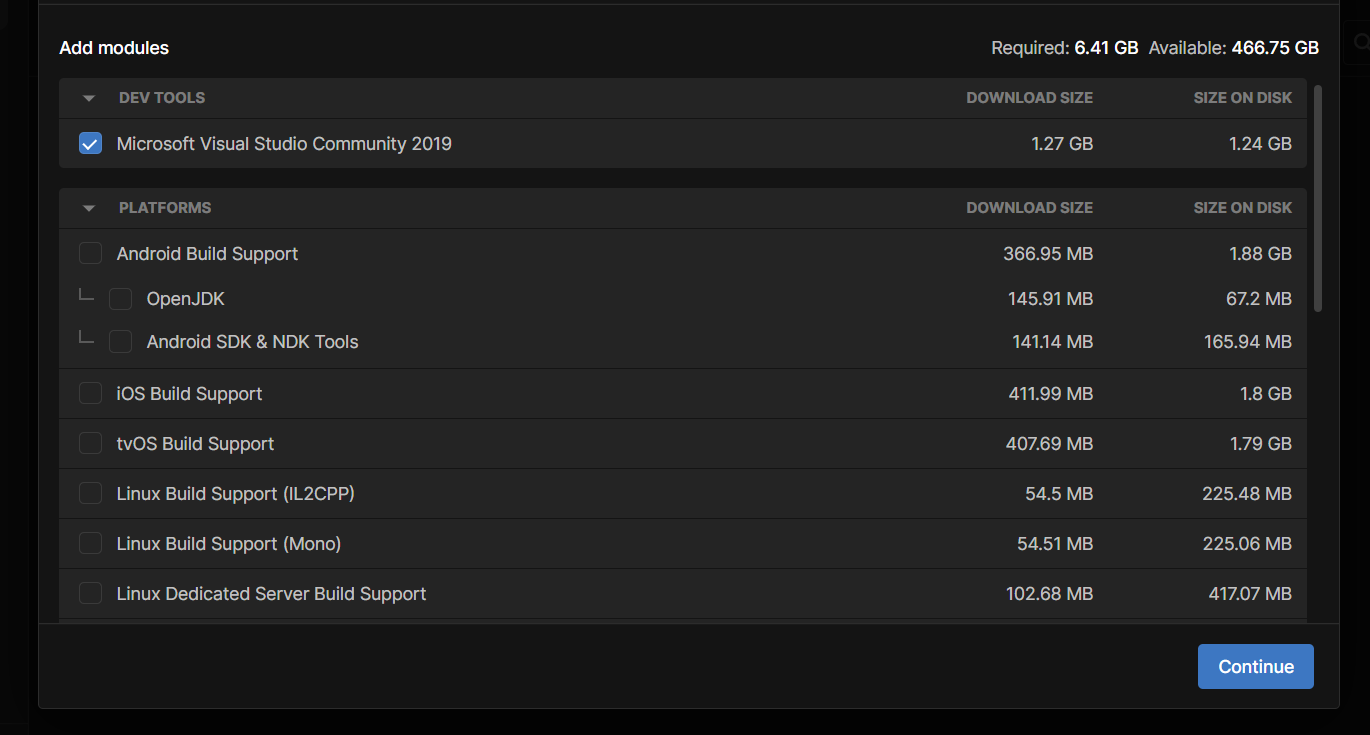Click the module list vertical scrollbar
This screenshot has width=1370, height=735.
(x=1318, y=198)
